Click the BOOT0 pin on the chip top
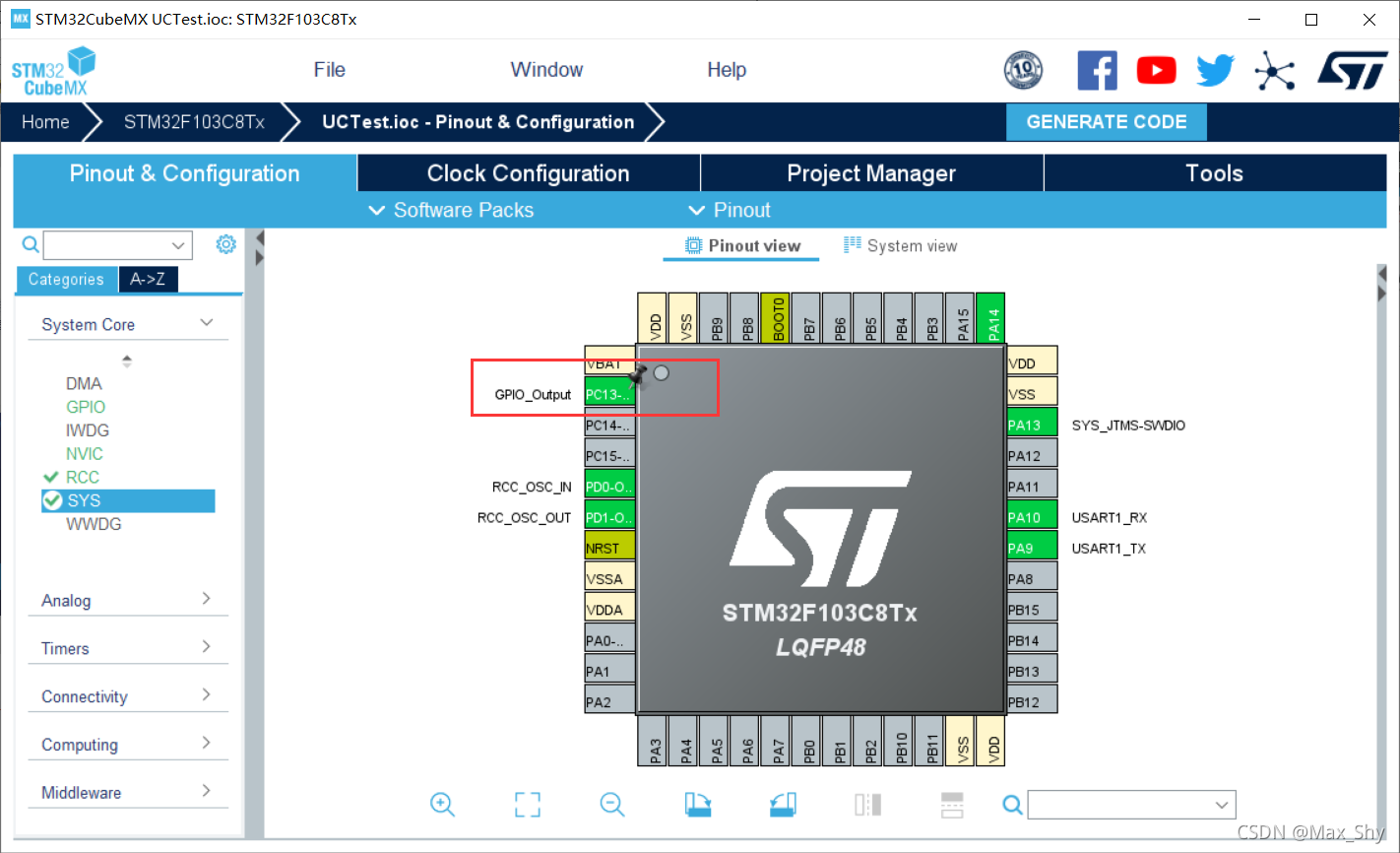This screenshot has height=853, width=1400. pyautogui.click(x=777, y=318)
